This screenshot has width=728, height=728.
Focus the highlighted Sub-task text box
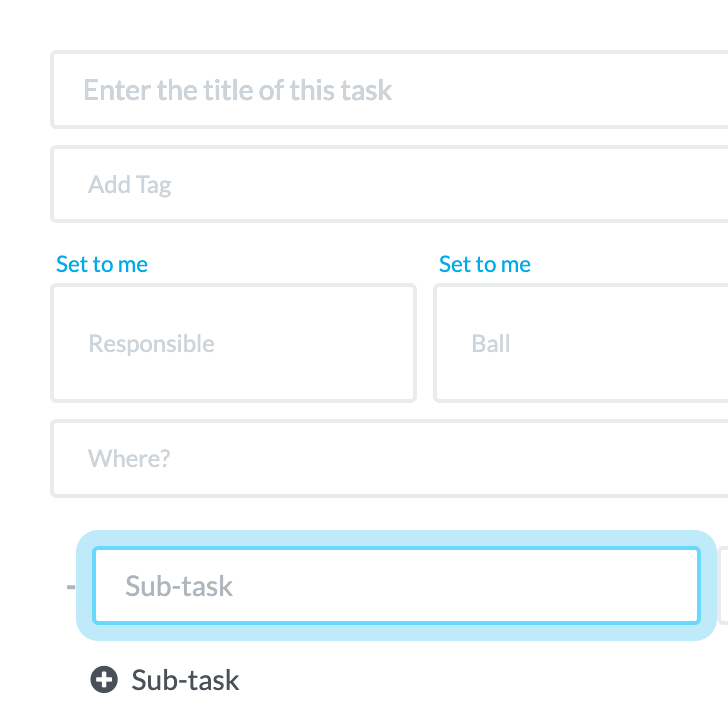(396, 585)
